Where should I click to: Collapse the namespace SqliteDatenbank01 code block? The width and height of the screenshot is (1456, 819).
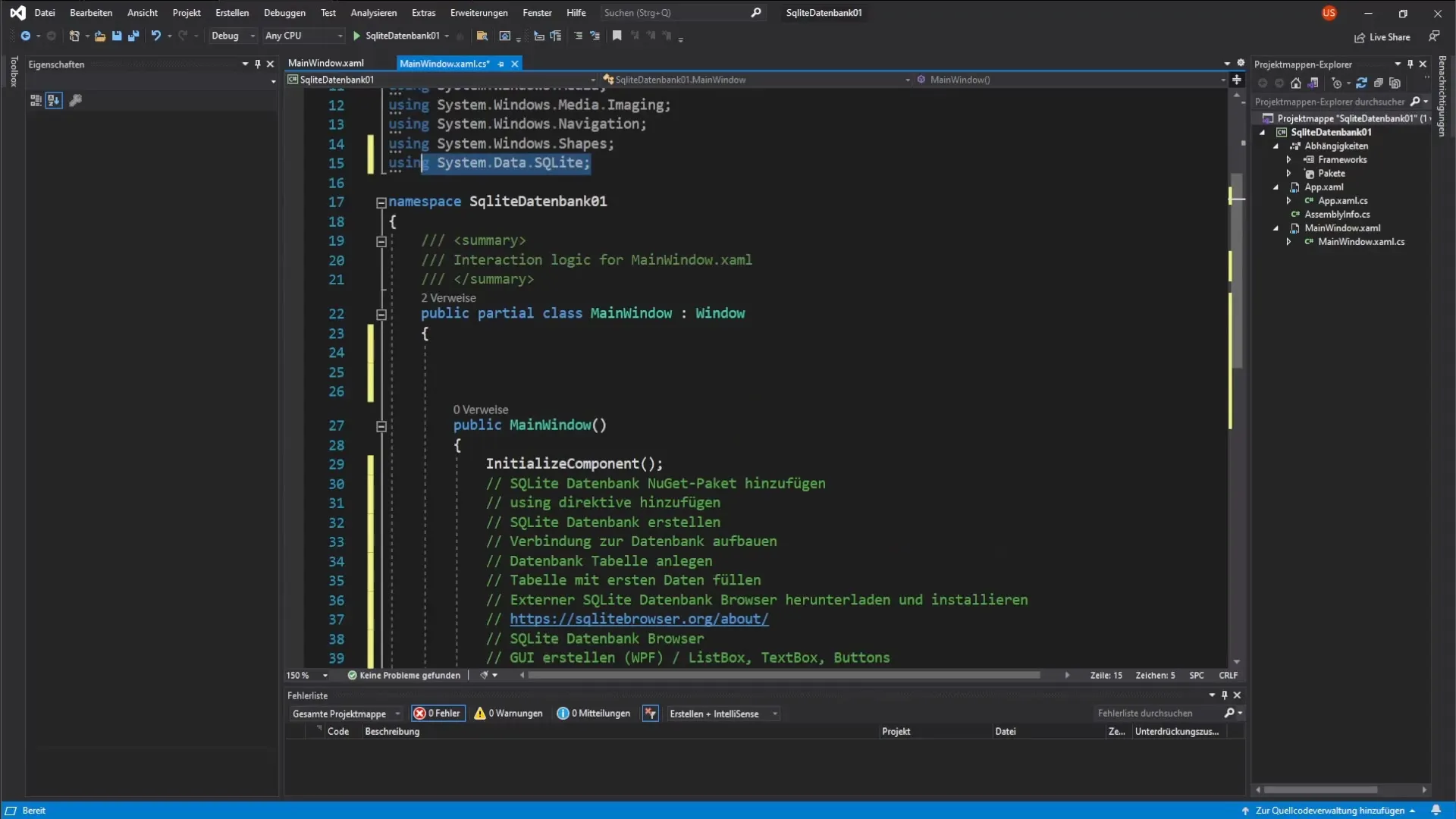pos(381,202)
